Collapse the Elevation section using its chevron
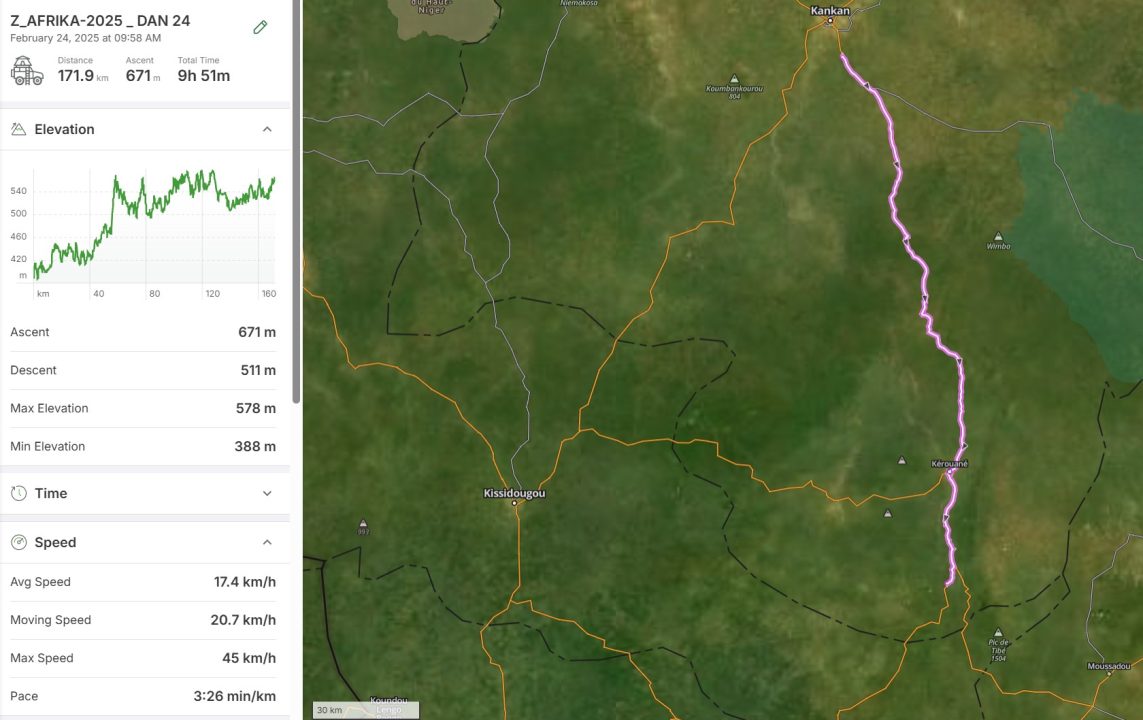 pos(267,129)
